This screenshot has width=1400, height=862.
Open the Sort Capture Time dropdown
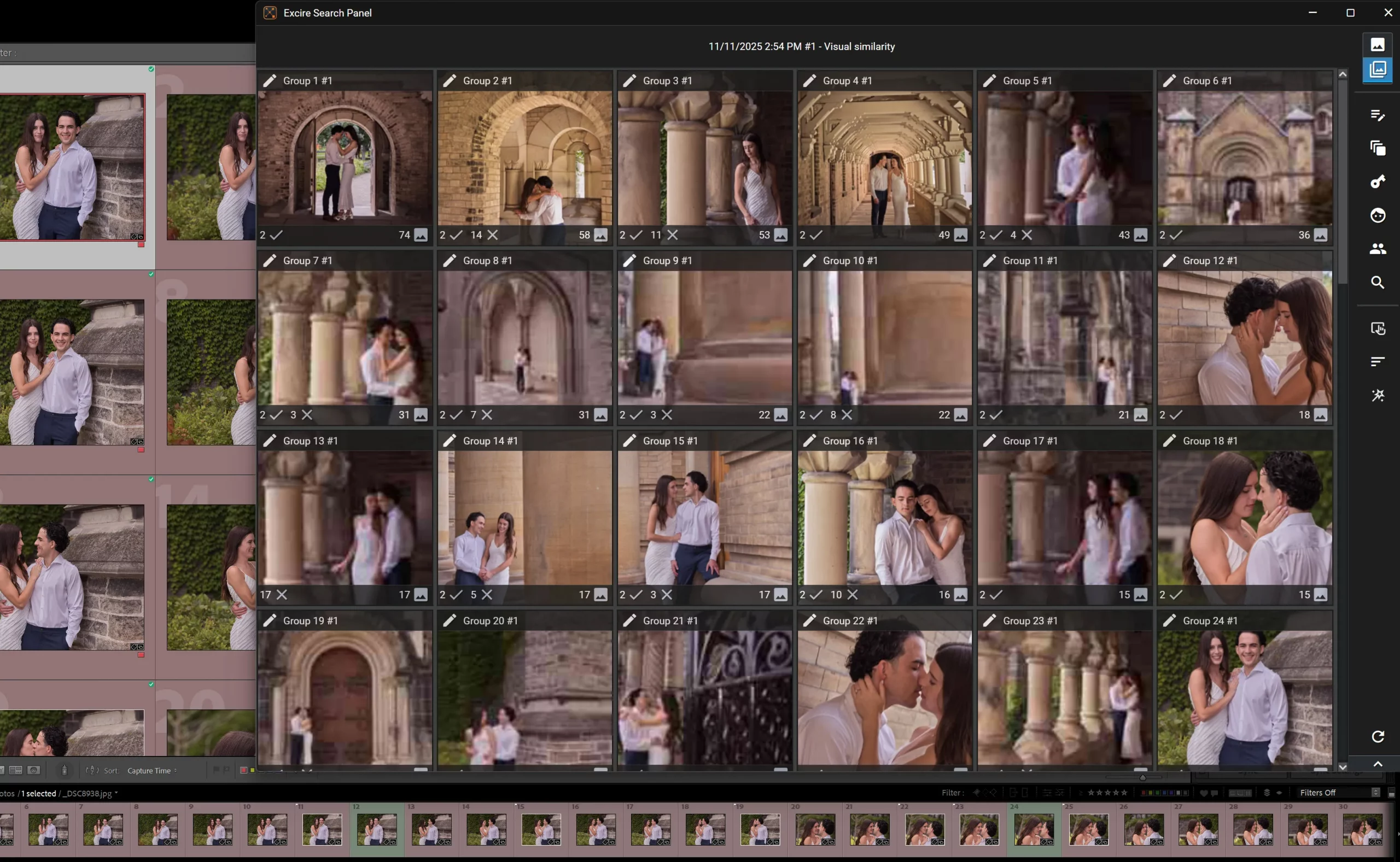[x=151, y=770]
